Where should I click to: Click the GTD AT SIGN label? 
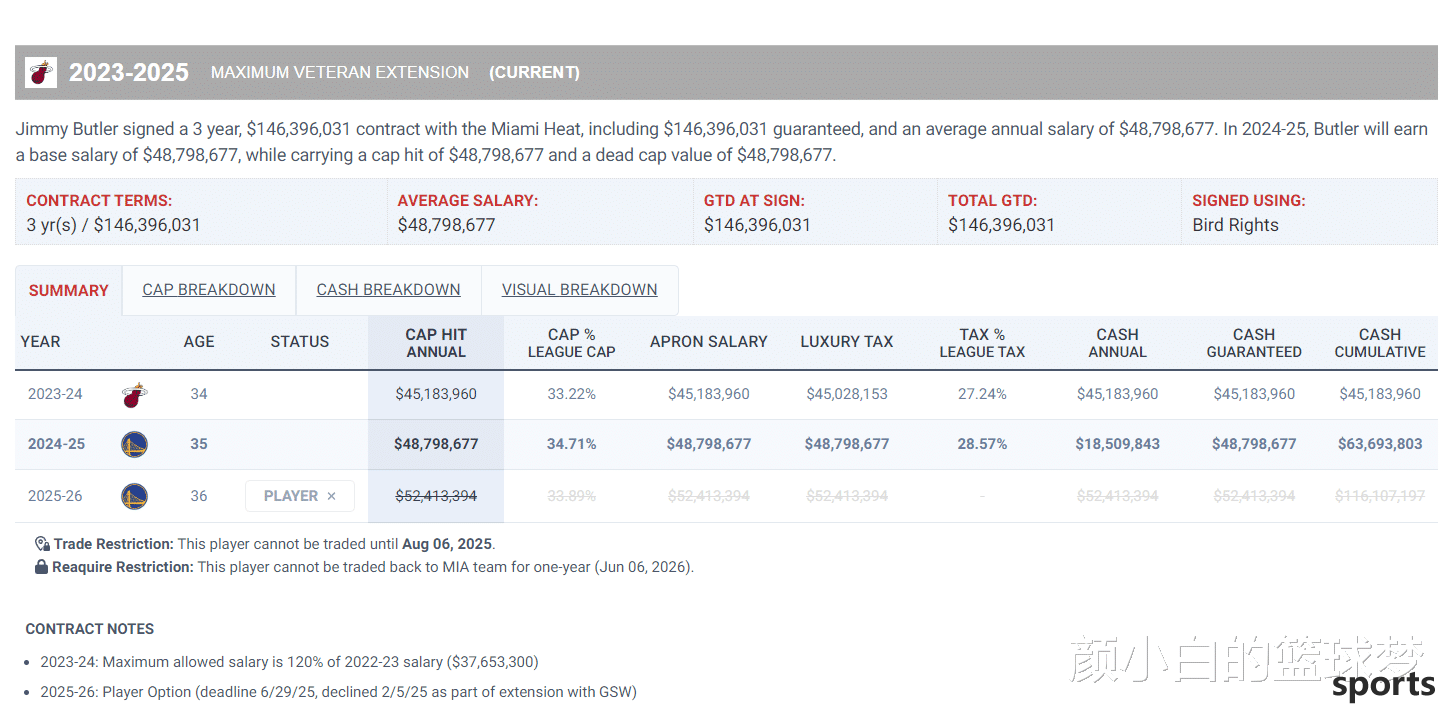coord(754,201)
